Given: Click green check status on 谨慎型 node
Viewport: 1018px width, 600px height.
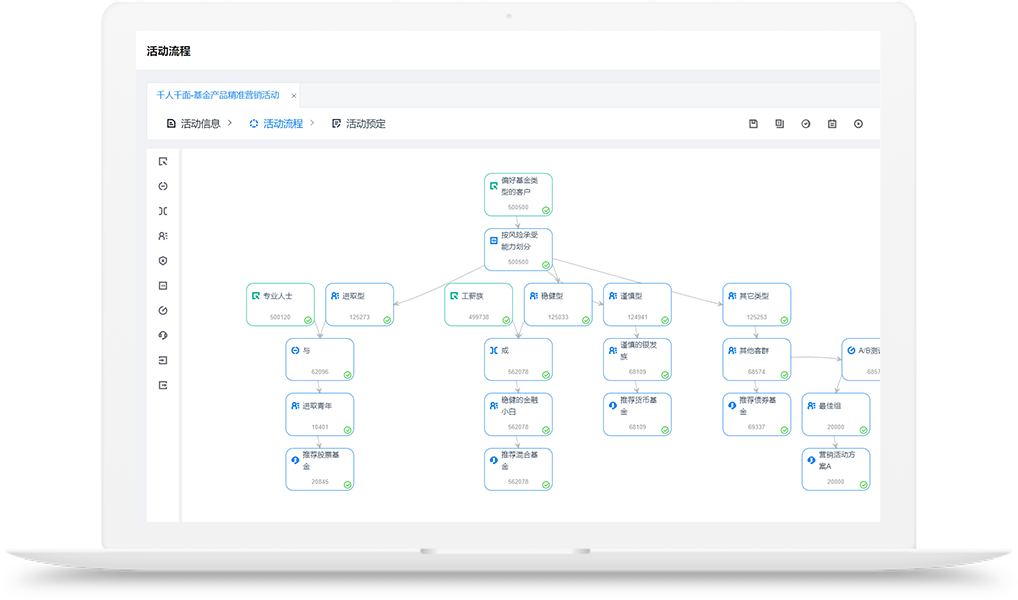Looking at the screenshot, I should pyautogui.click(x=665, y=320).
